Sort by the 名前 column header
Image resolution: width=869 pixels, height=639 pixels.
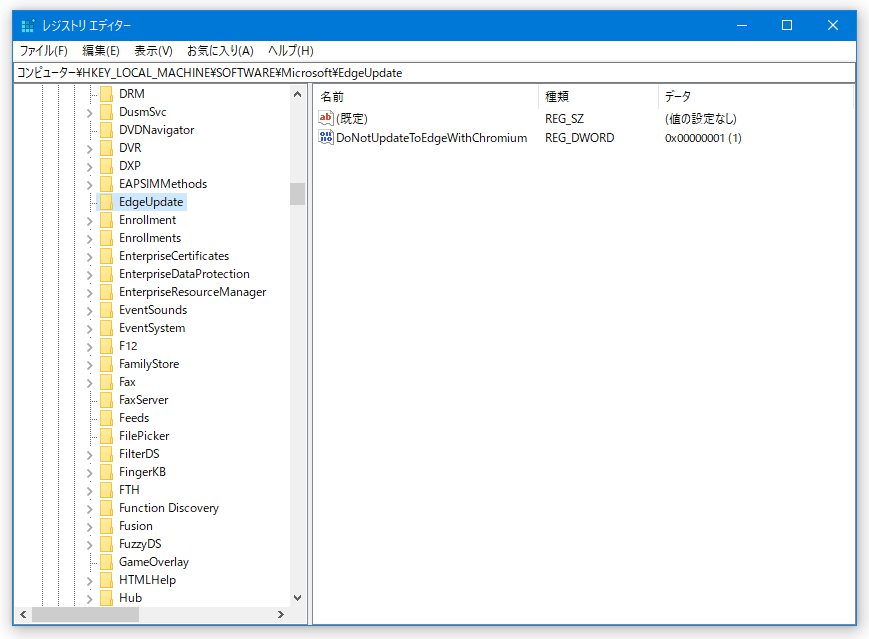click(x=426, y=96)
